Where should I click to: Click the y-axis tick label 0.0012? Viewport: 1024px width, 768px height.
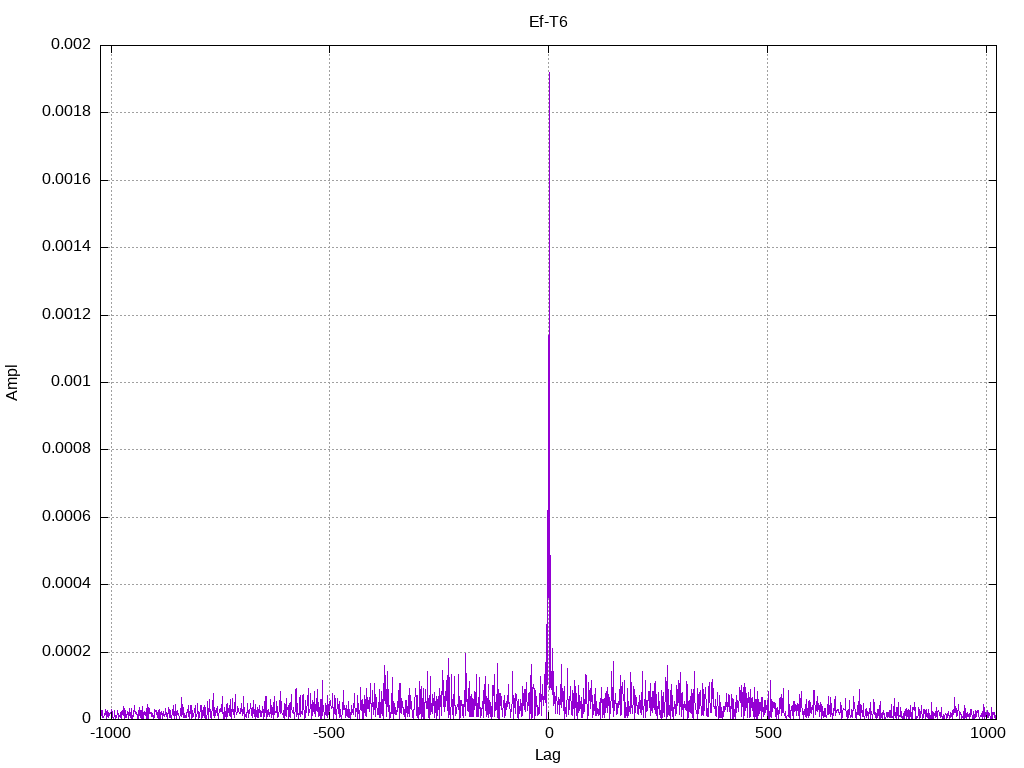[x=66, y=315]
